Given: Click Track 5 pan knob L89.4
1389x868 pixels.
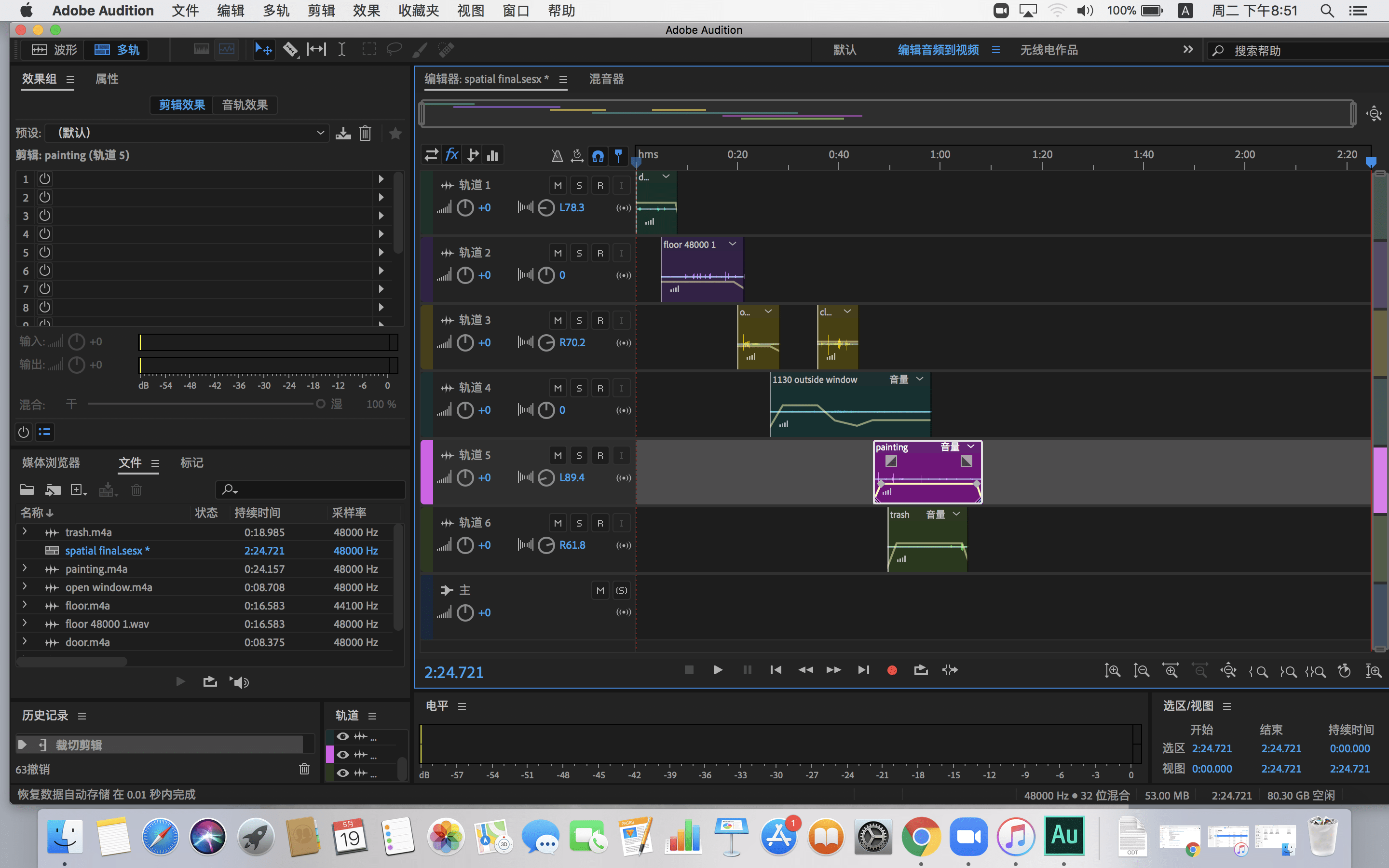Looking at the screenshot, I should [x=546, y=477].
